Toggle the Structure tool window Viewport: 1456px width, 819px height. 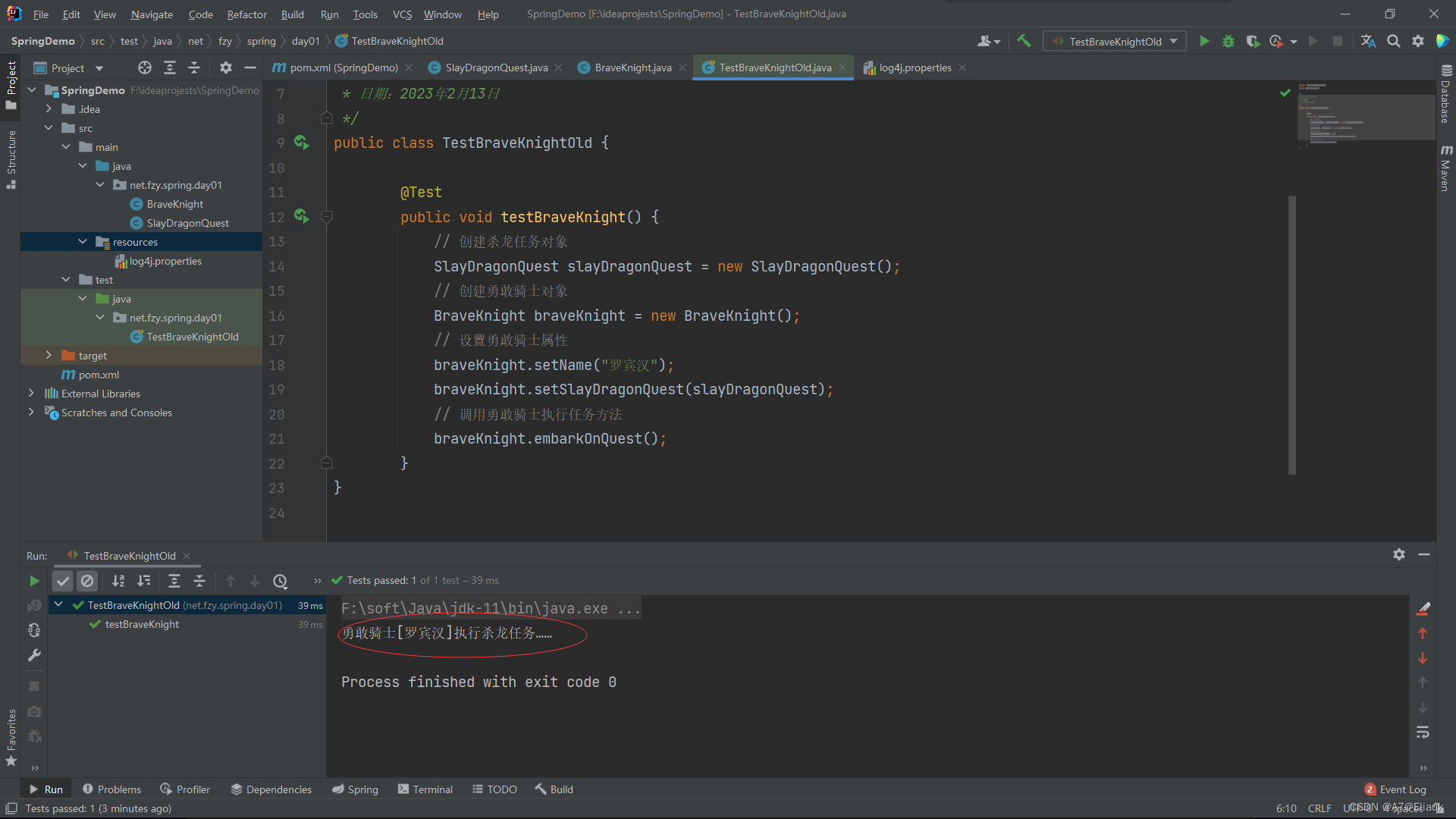[11, 158]
